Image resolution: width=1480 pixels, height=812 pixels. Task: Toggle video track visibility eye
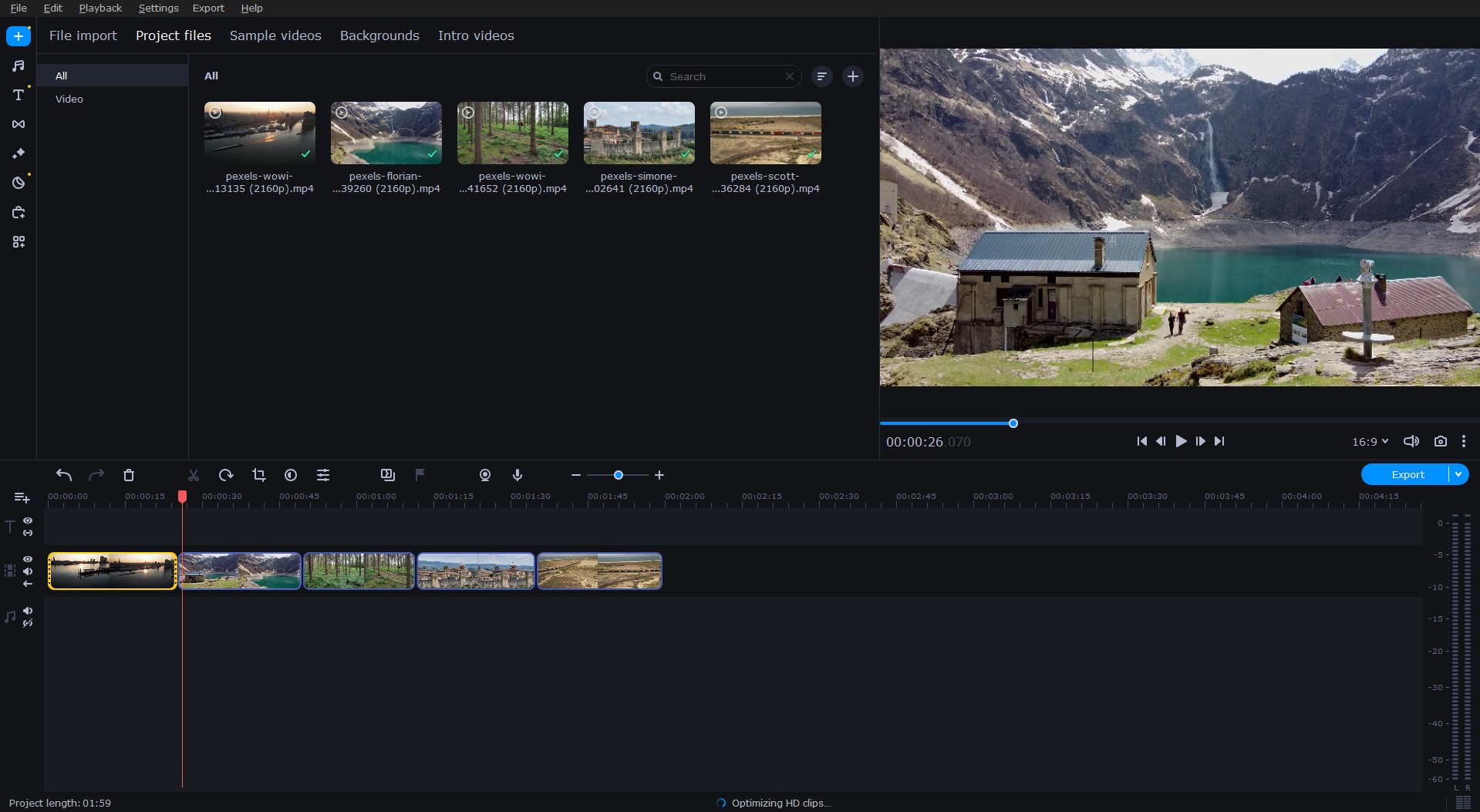click(28, 559)
